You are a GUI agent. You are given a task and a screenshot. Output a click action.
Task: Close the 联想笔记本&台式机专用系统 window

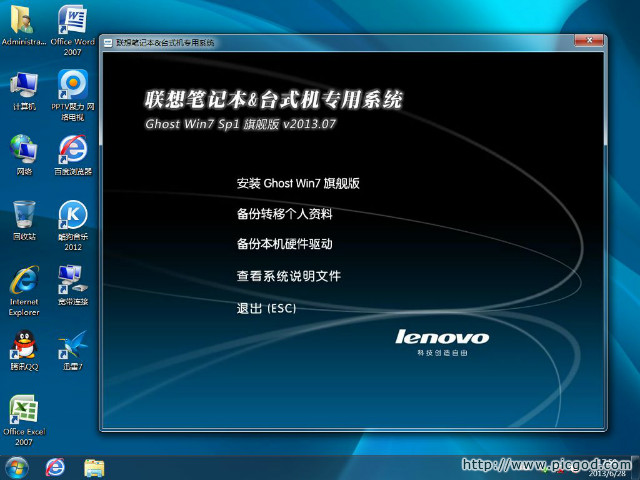coord(589,40)
